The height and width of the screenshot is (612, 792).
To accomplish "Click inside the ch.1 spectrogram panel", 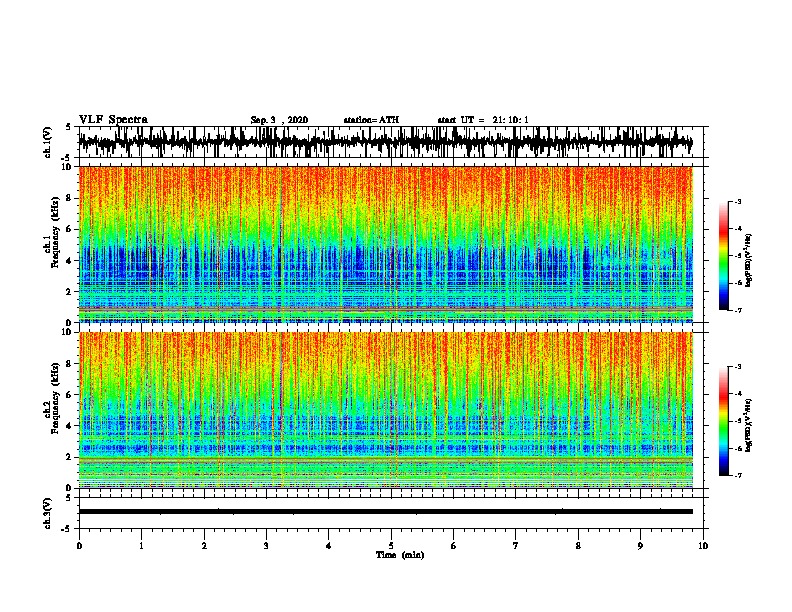I will coord(385,244).
